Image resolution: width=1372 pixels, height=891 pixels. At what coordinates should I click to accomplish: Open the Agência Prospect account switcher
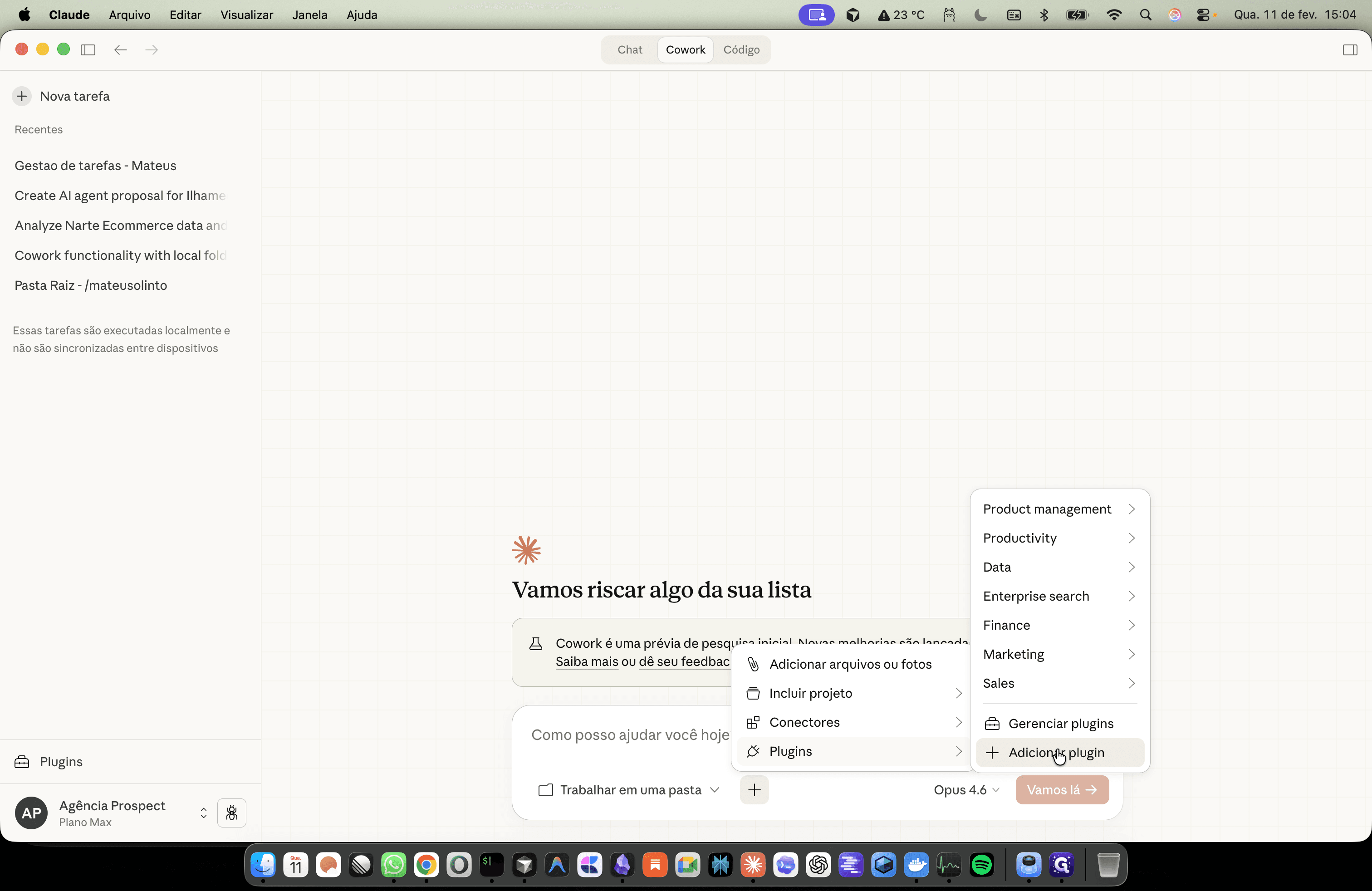click(112, 813)
